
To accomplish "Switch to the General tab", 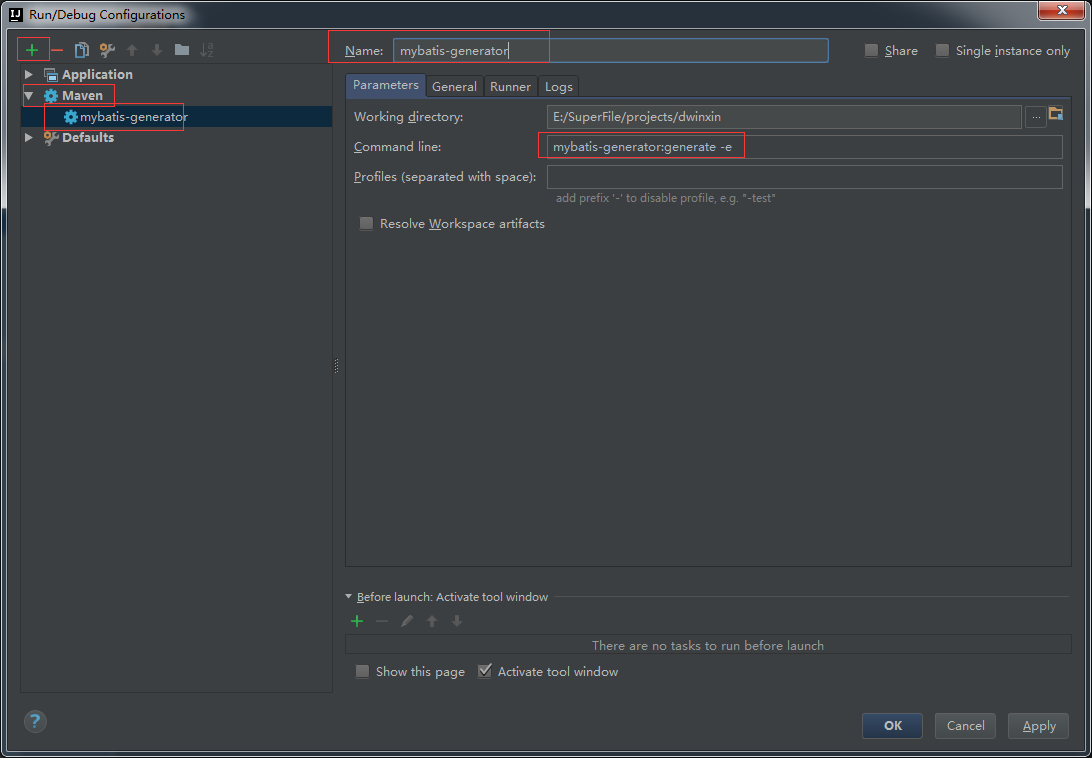I will [x=454, y=87].
